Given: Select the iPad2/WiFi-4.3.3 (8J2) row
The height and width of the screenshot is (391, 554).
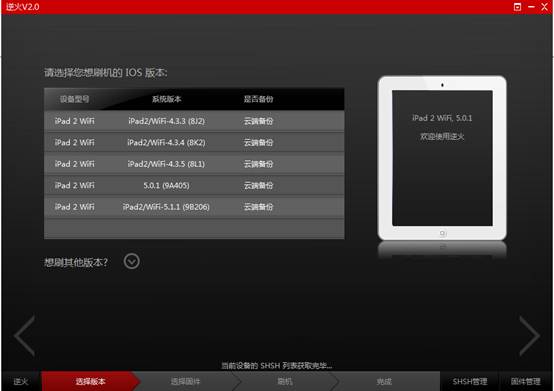Looking at the screenshot, I should [x=194, y=121].
